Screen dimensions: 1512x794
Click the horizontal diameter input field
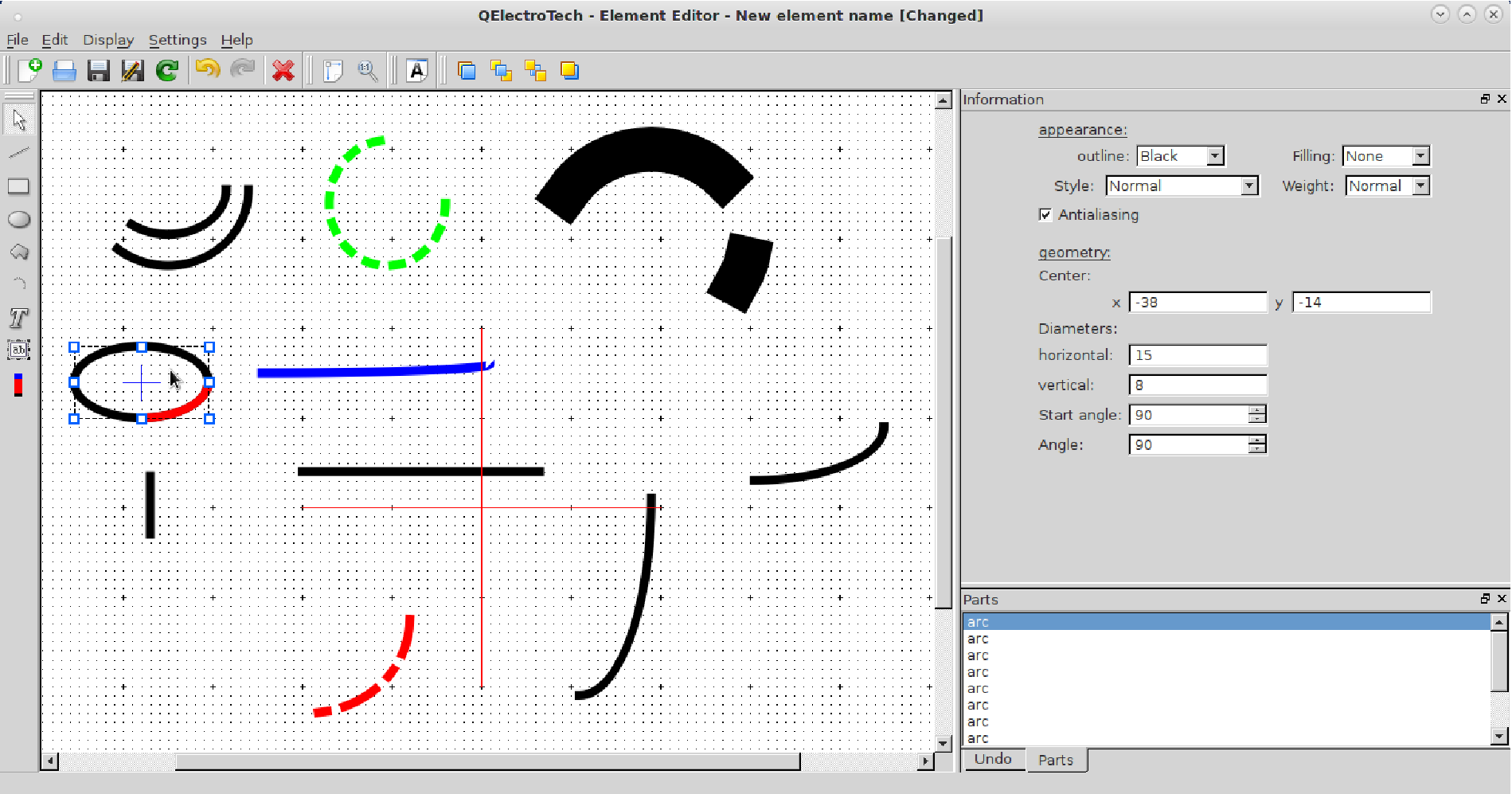pos(1197,355)
